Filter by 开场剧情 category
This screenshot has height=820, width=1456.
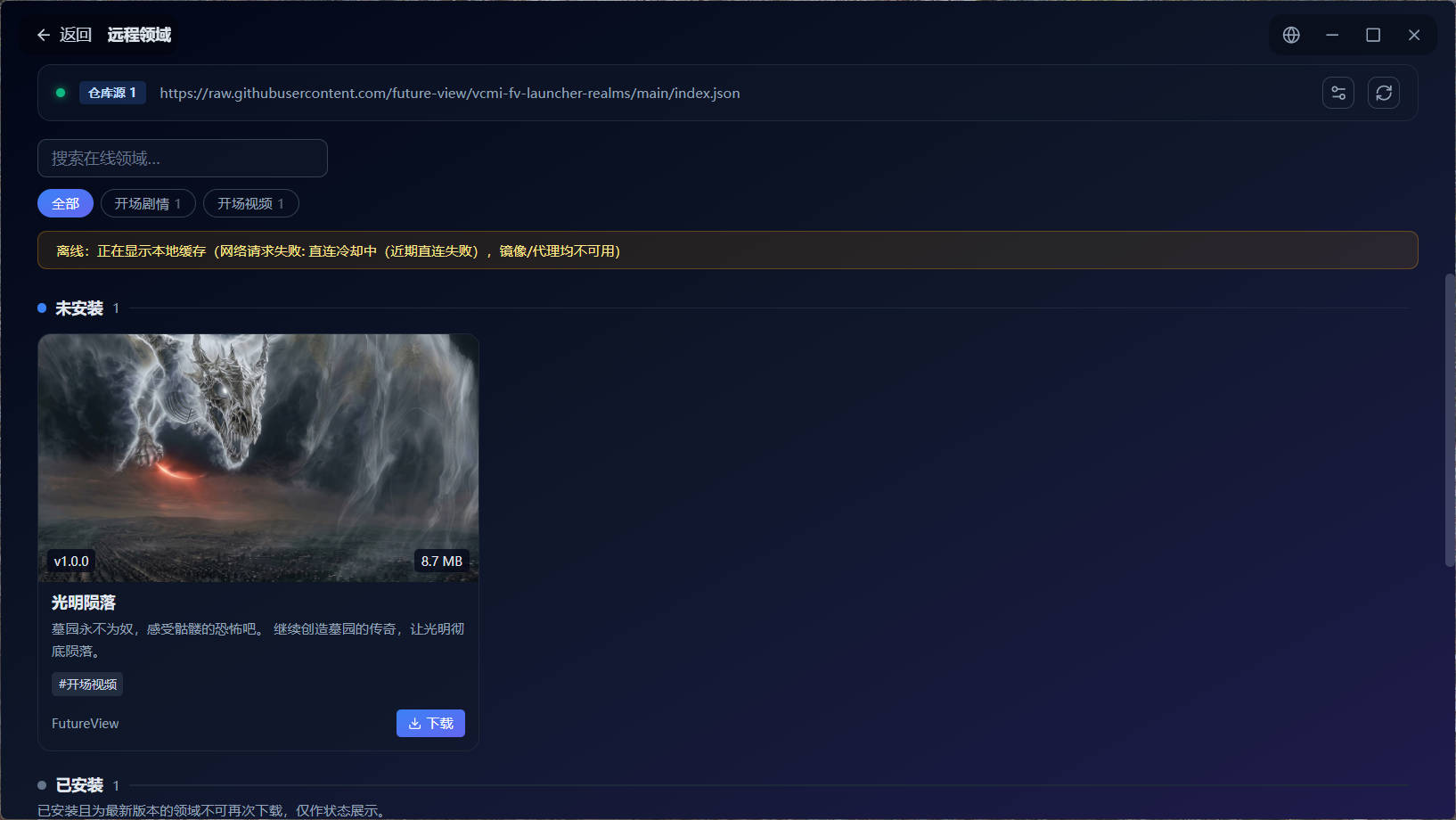(148, 203)
